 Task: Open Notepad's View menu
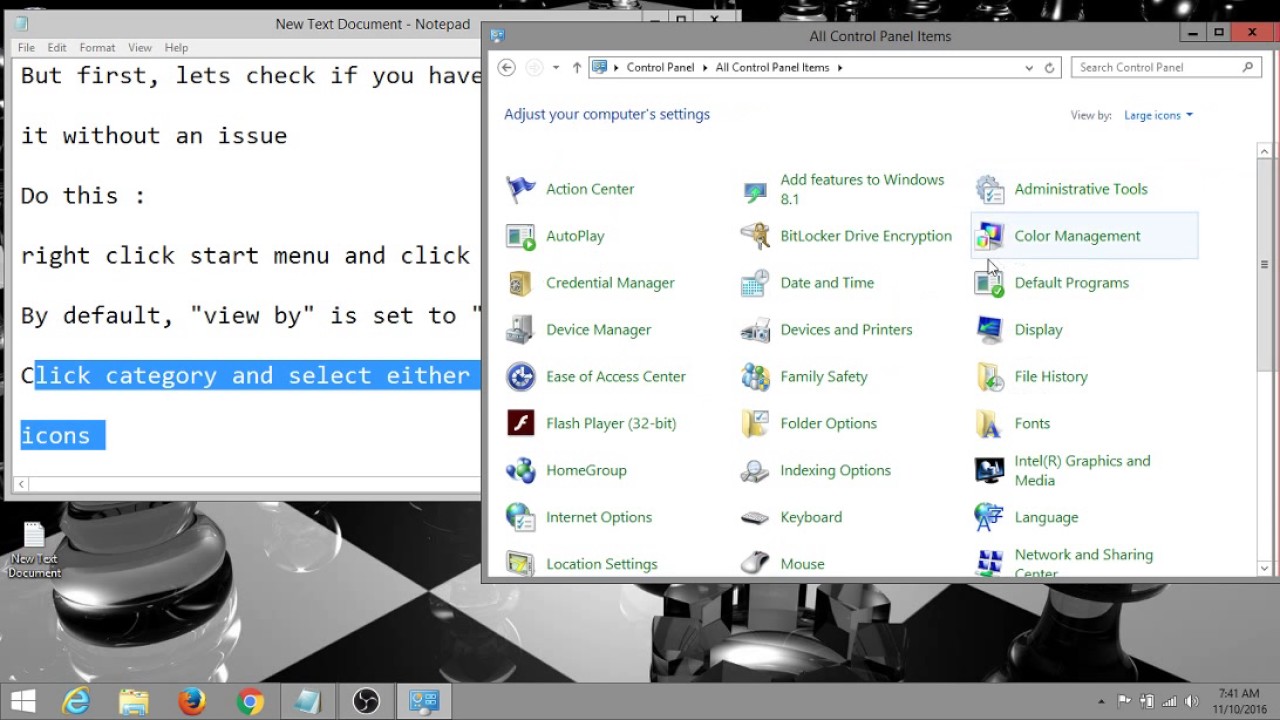(140, 47)
